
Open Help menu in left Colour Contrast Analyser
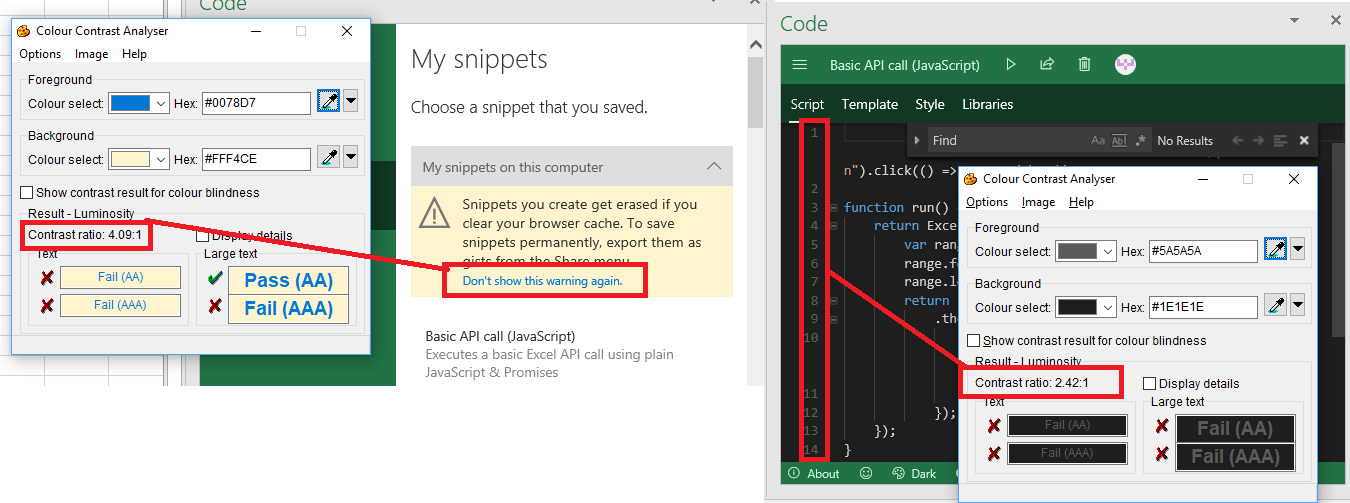click(134, 54)
